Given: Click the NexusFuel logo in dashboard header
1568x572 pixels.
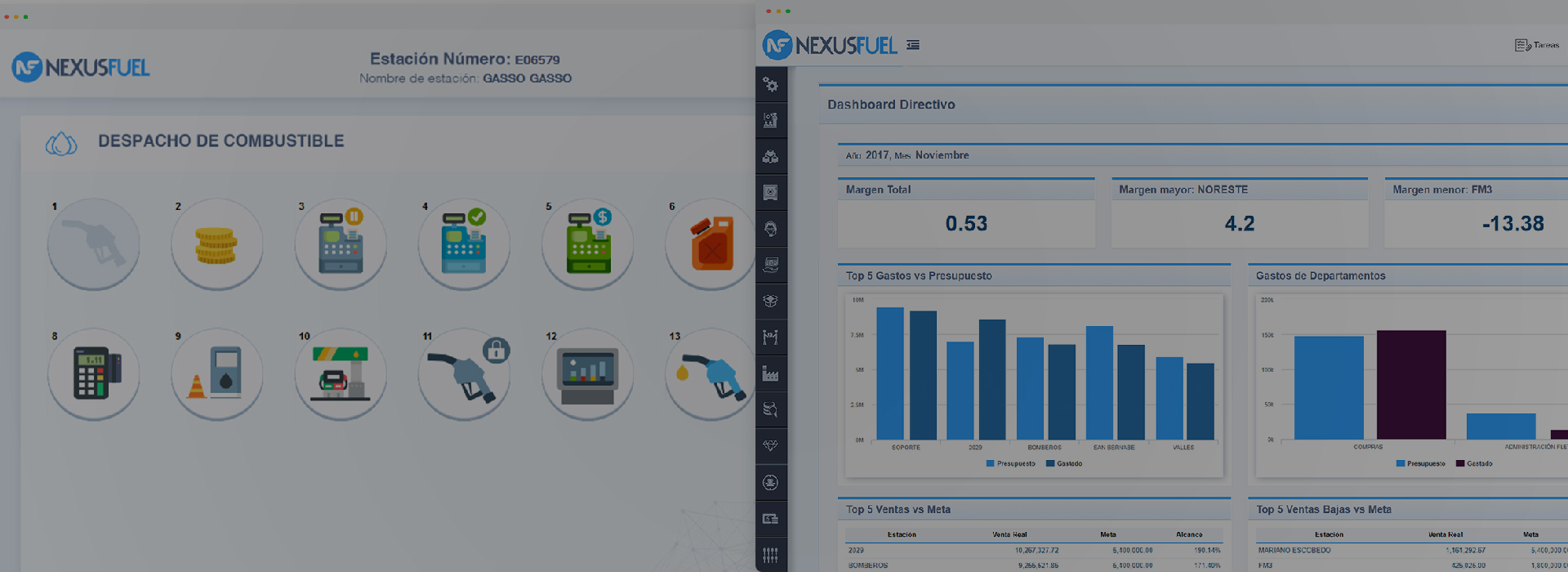Looking at the screenshot, I should pyautogui.click(x=830, y=45).
